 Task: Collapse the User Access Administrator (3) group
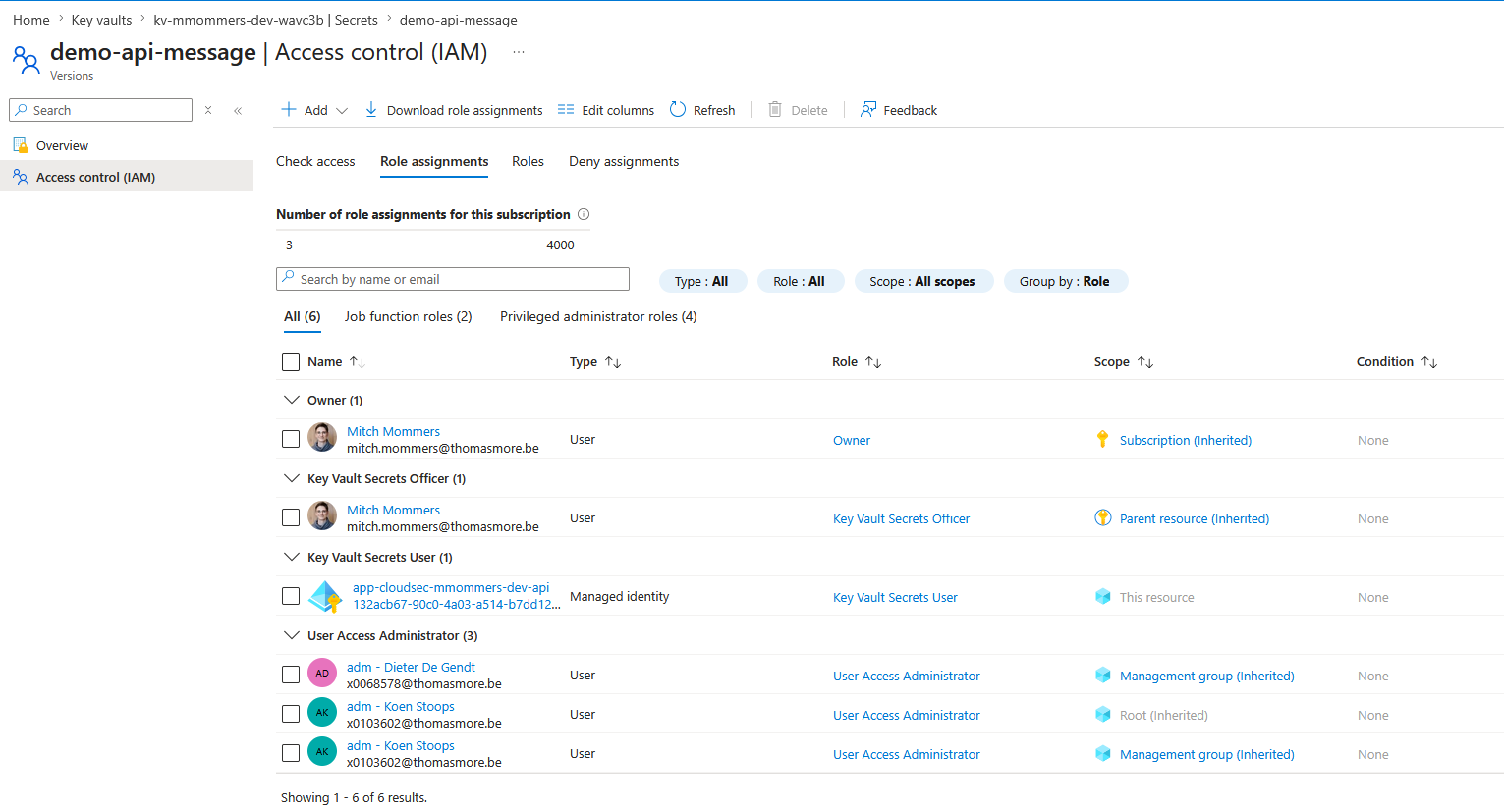tap(291, 635)
